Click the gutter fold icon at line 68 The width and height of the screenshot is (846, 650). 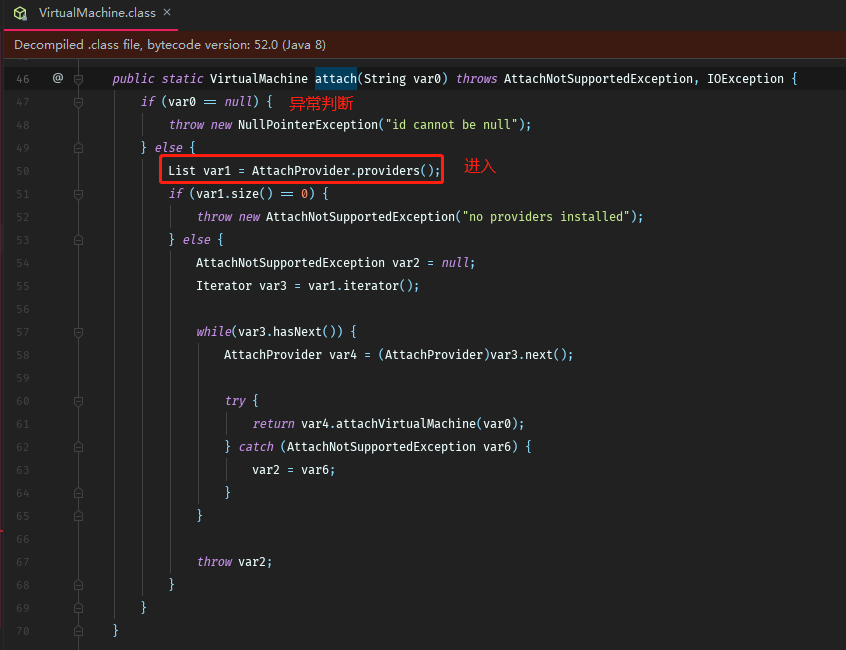coord(78,584)
